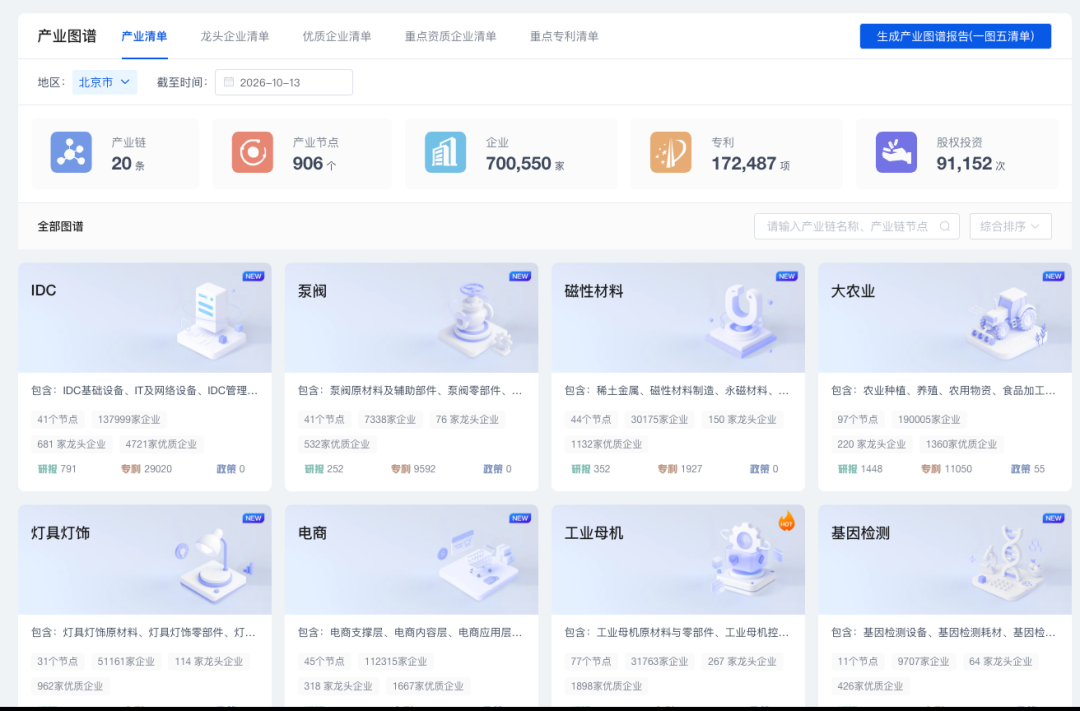1080x711 pixels.
Task: Click the 产业节点 orange target icon
Action: click(x=252, y=152)
